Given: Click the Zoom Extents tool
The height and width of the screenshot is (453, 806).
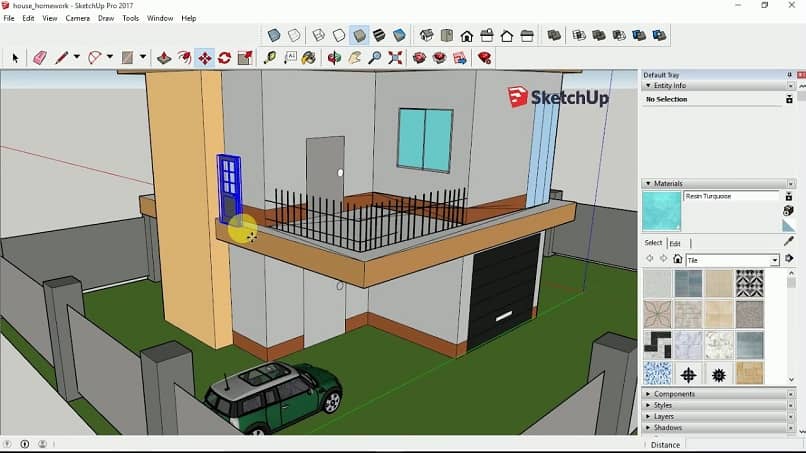Looking at the screenshot, I should coord(395,58).
